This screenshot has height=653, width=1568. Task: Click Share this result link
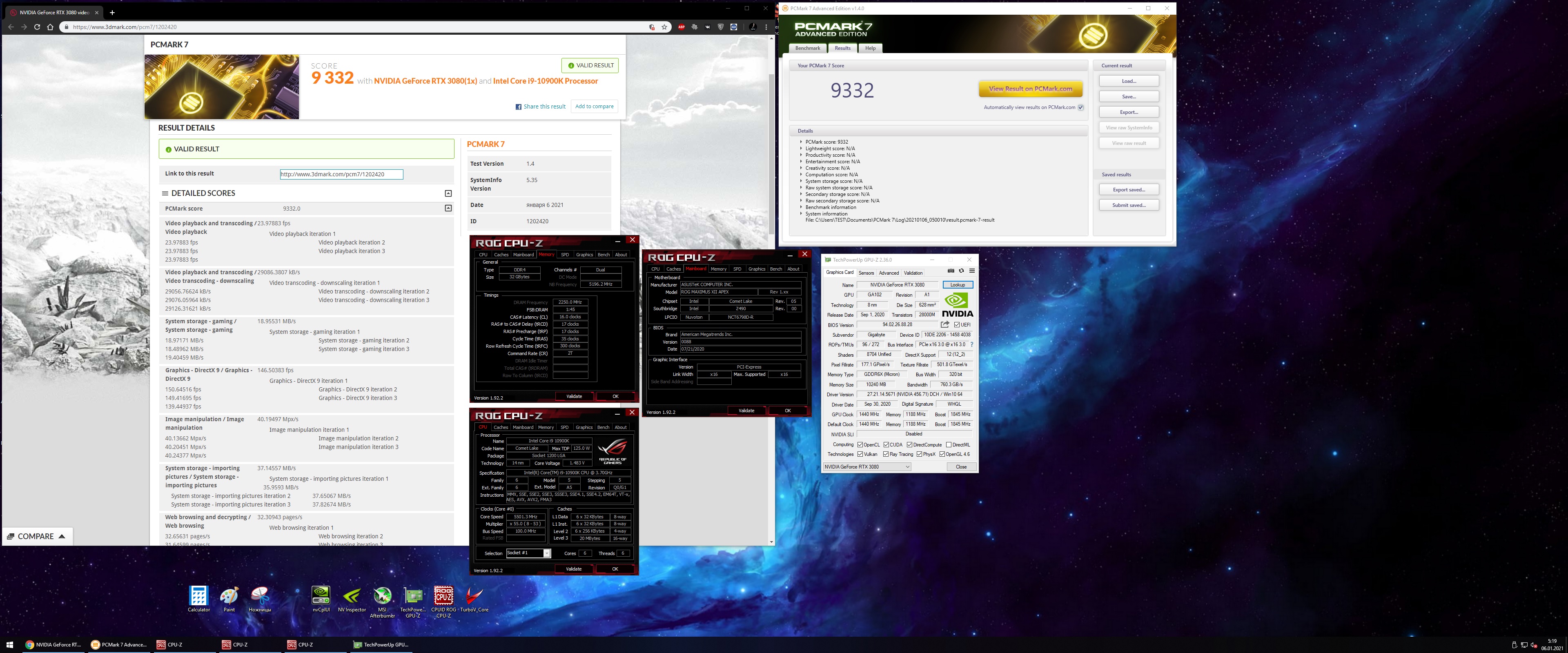point(541,107)
